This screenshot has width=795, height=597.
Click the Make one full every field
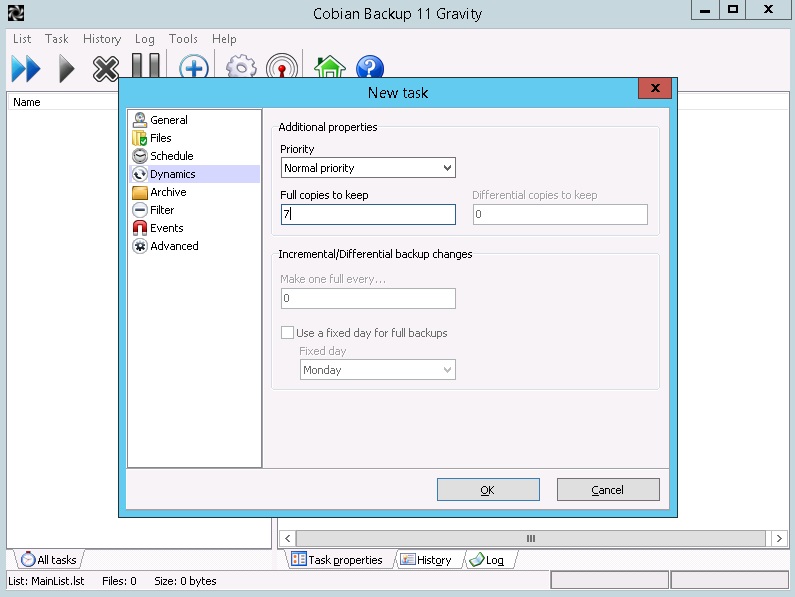tap(368, 298)
